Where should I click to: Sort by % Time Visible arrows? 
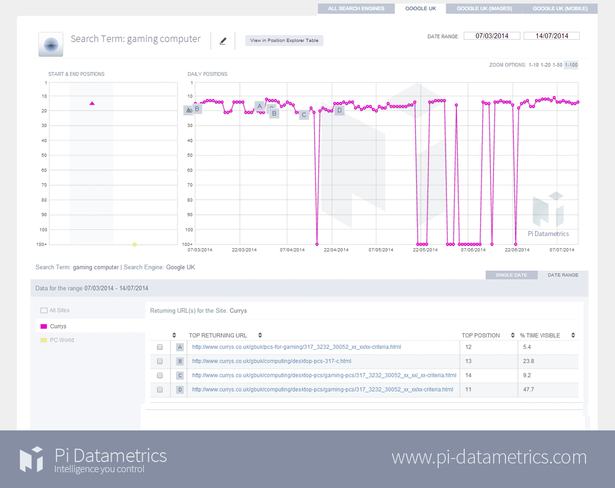pos(573,335)
